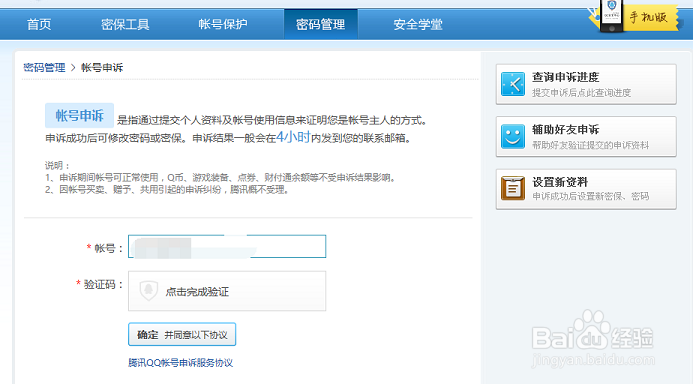The height and width of the screenshot is (384, 693).
Task: Select the 密码管理 tab
Action: [320, 24]
